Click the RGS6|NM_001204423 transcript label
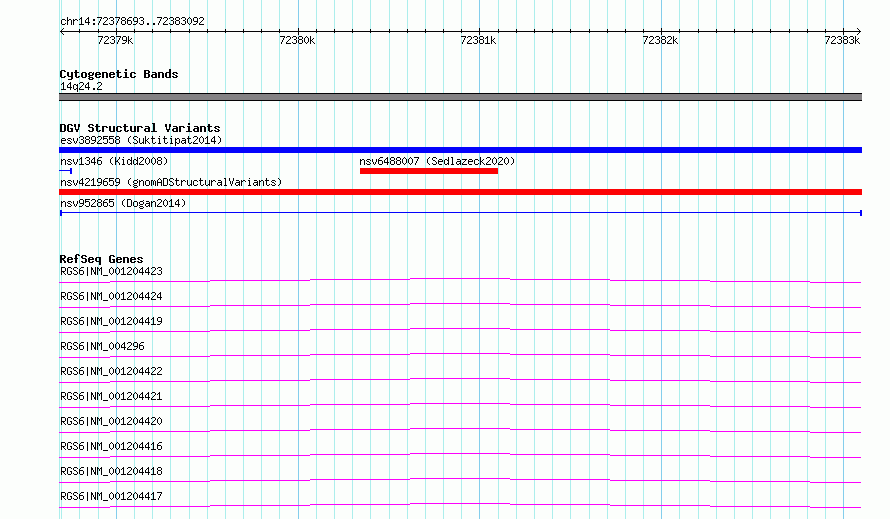This screenshot has height=519, width=890. pyautogui.click(x=111, y=271)
